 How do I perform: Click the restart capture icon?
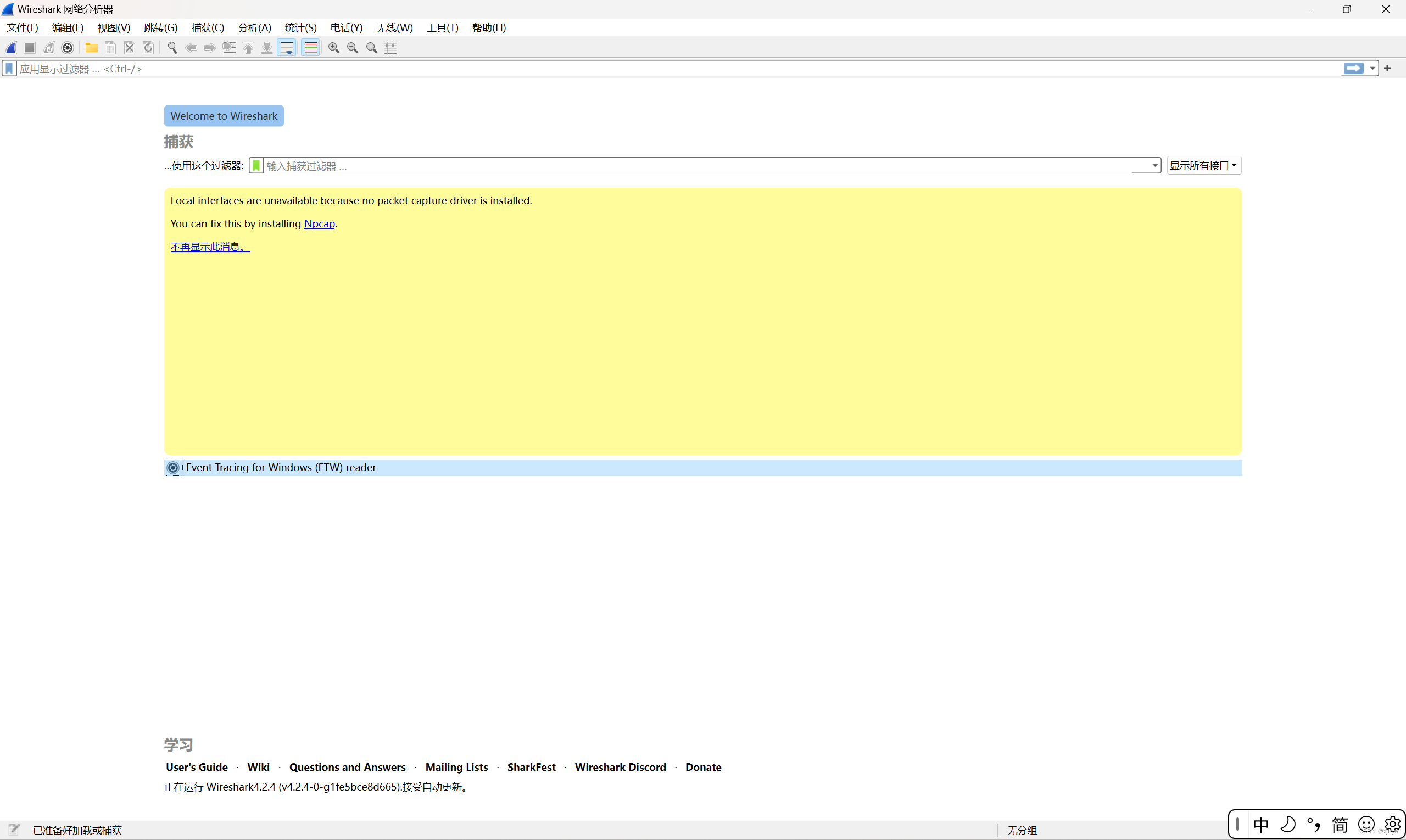coord(49,48)
